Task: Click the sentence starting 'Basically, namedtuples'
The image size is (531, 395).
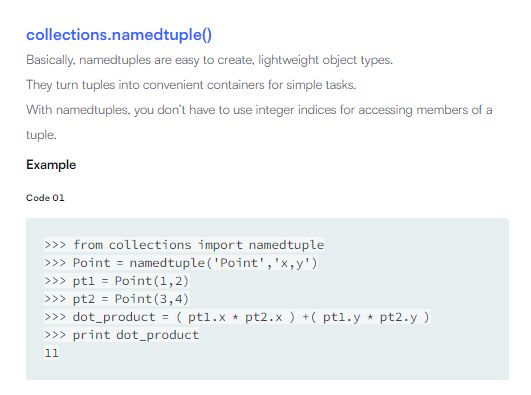Action: pyautogui.click(x=210, y=60)
